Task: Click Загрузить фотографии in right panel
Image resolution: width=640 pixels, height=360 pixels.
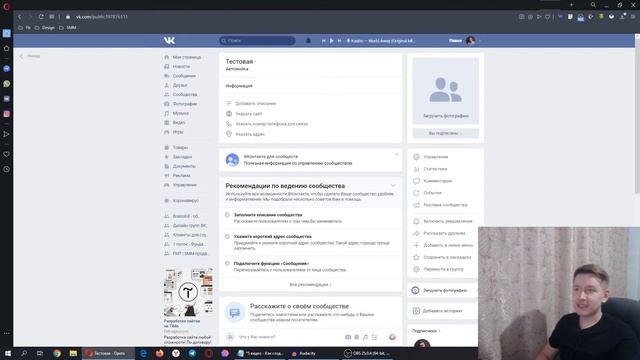Action: tap(444, 290)
